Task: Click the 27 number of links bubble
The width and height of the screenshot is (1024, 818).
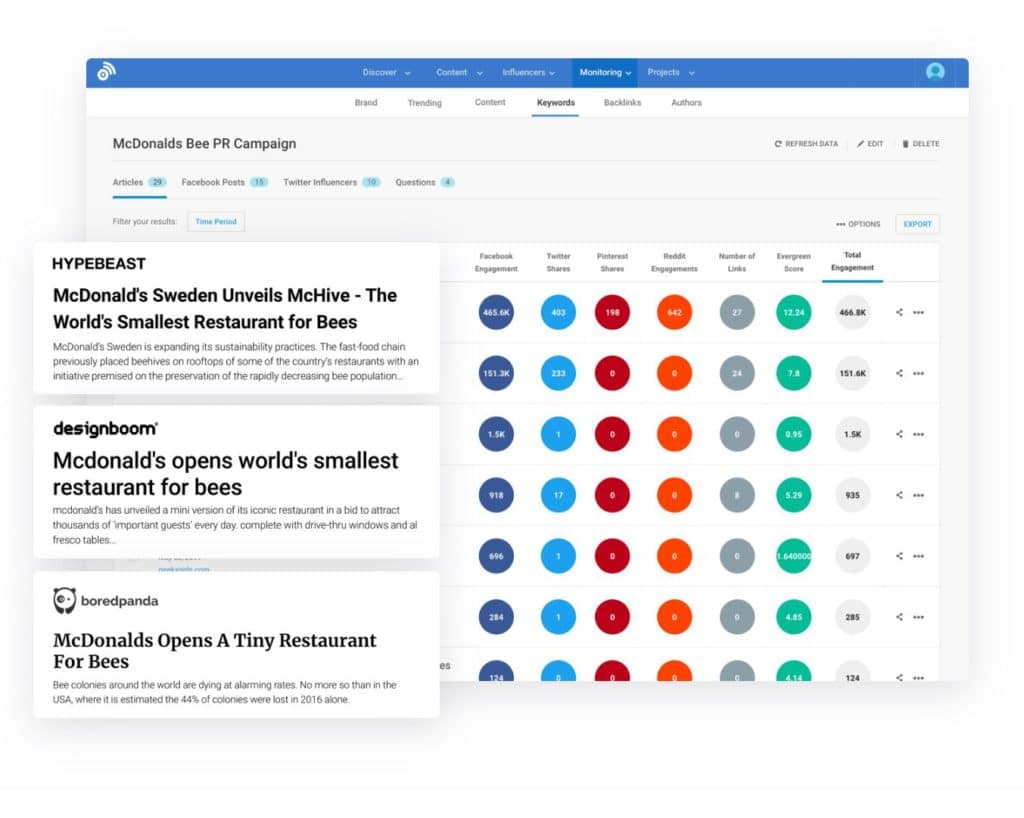Action: (737, 312)
